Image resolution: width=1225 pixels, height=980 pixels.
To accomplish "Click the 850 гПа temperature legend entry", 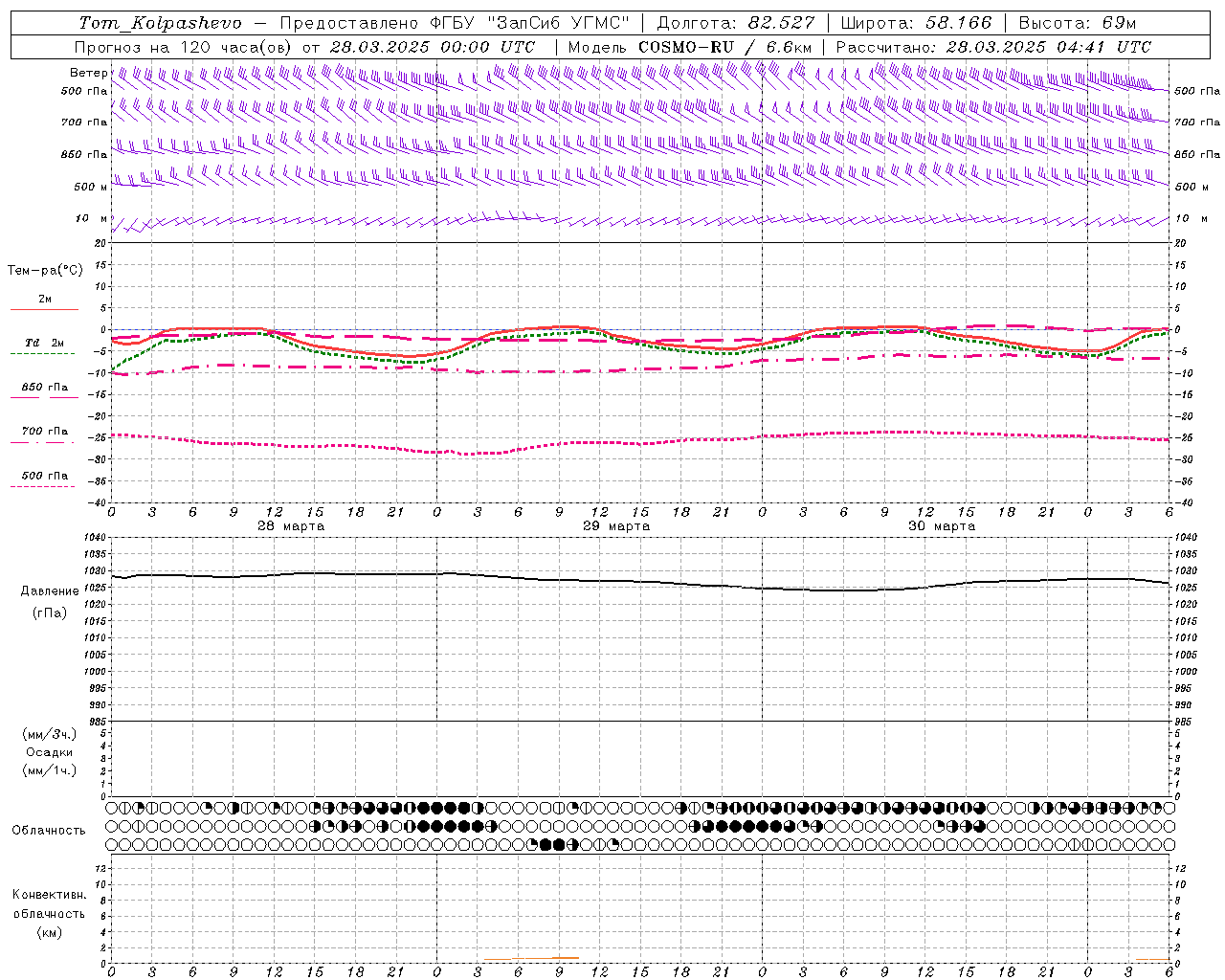I will click(x=45, y=388).
